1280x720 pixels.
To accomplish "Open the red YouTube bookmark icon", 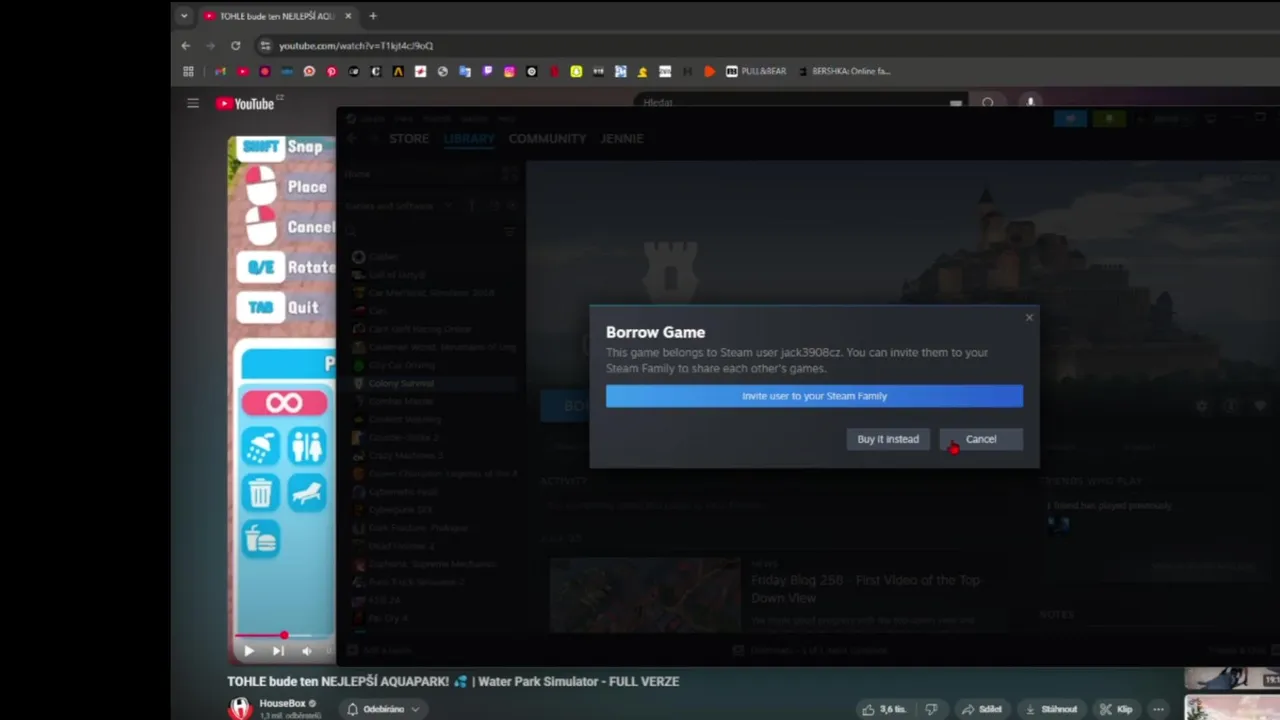I will pos(242,71).
